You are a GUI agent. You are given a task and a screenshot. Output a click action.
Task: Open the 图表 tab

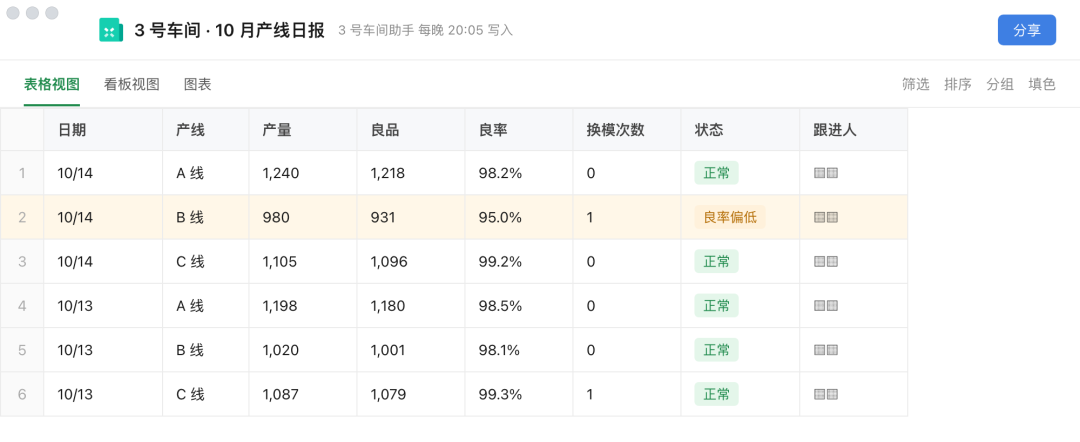[198, 85]
